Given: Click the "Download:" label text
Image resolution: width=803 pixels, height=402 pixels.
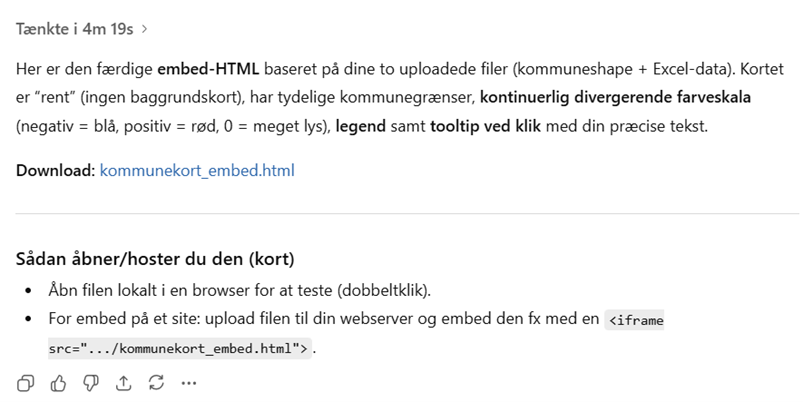Looking at the screenshot, I should point(55,170).
